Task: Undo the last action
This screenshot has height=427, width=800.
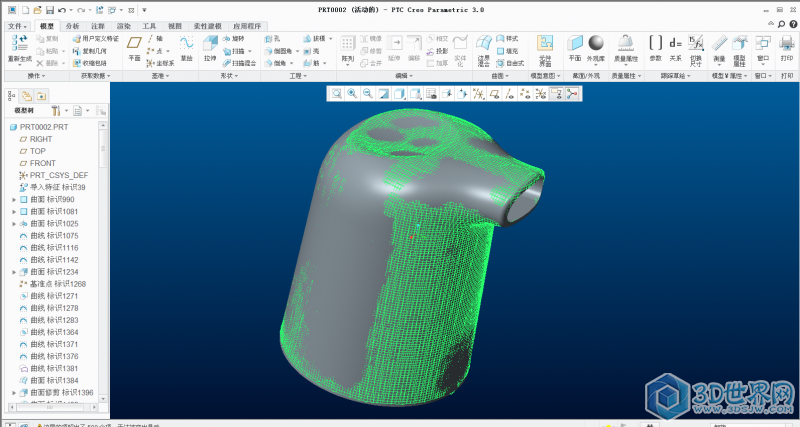Action: coord(62,10)
